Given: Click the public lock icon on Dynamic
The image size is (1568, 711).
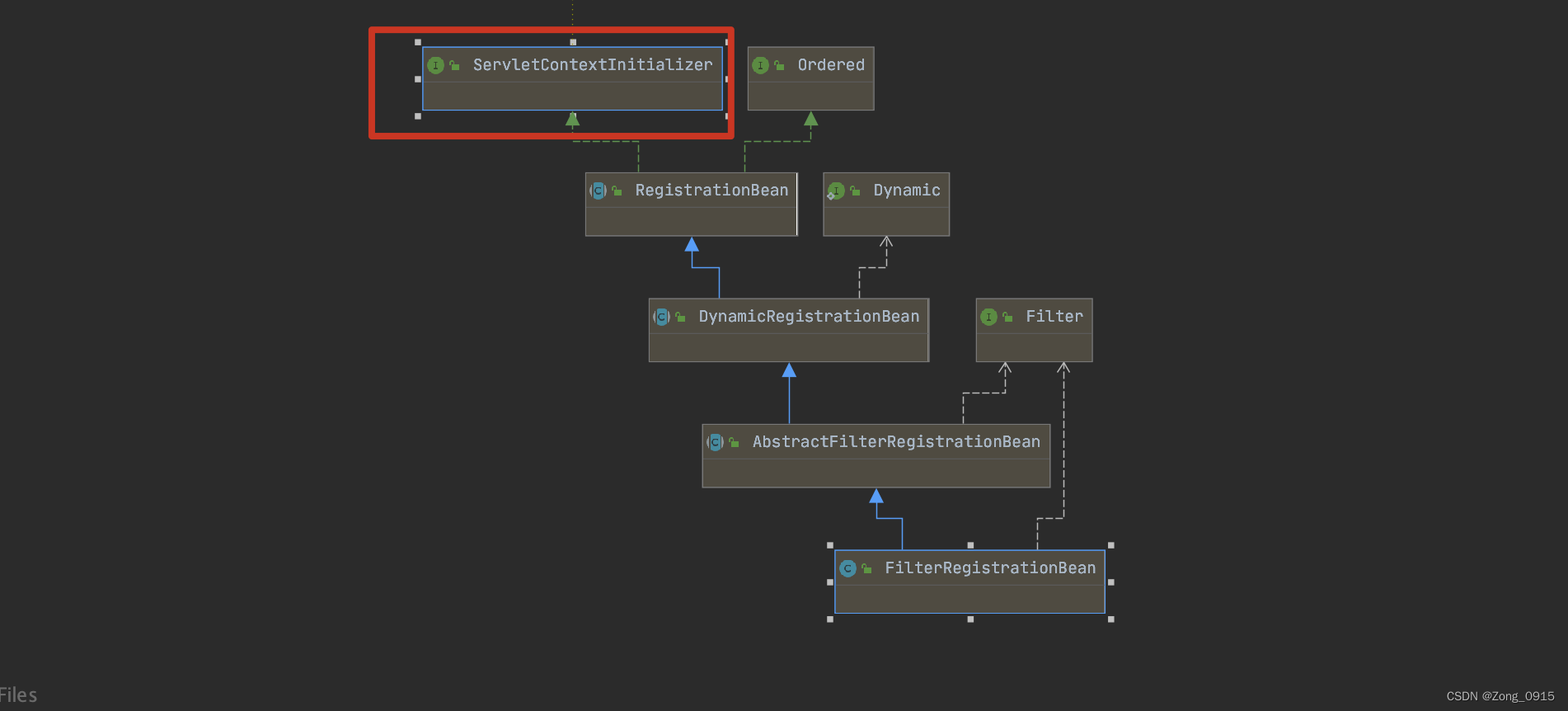Looking at the screenshot, I should (x=855, y=191).
